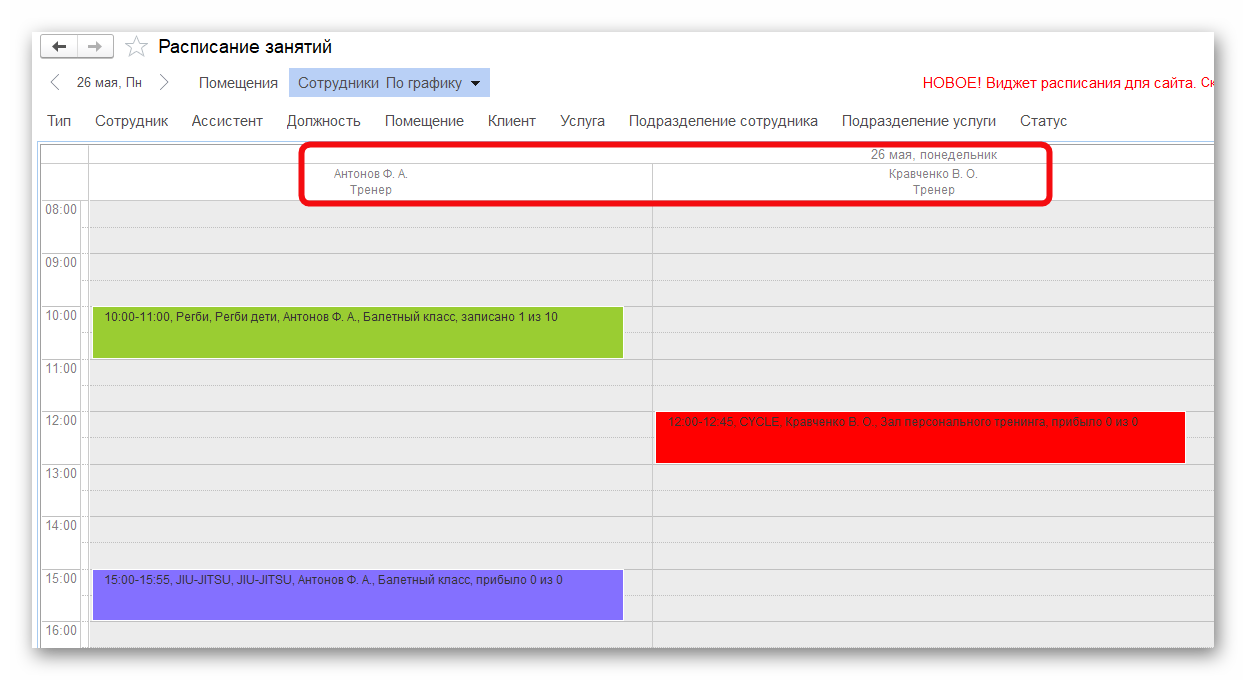Screen dimensions: 1246x680
Task: Click the Кравченко В. О. column header
Action: coord(932,181)
